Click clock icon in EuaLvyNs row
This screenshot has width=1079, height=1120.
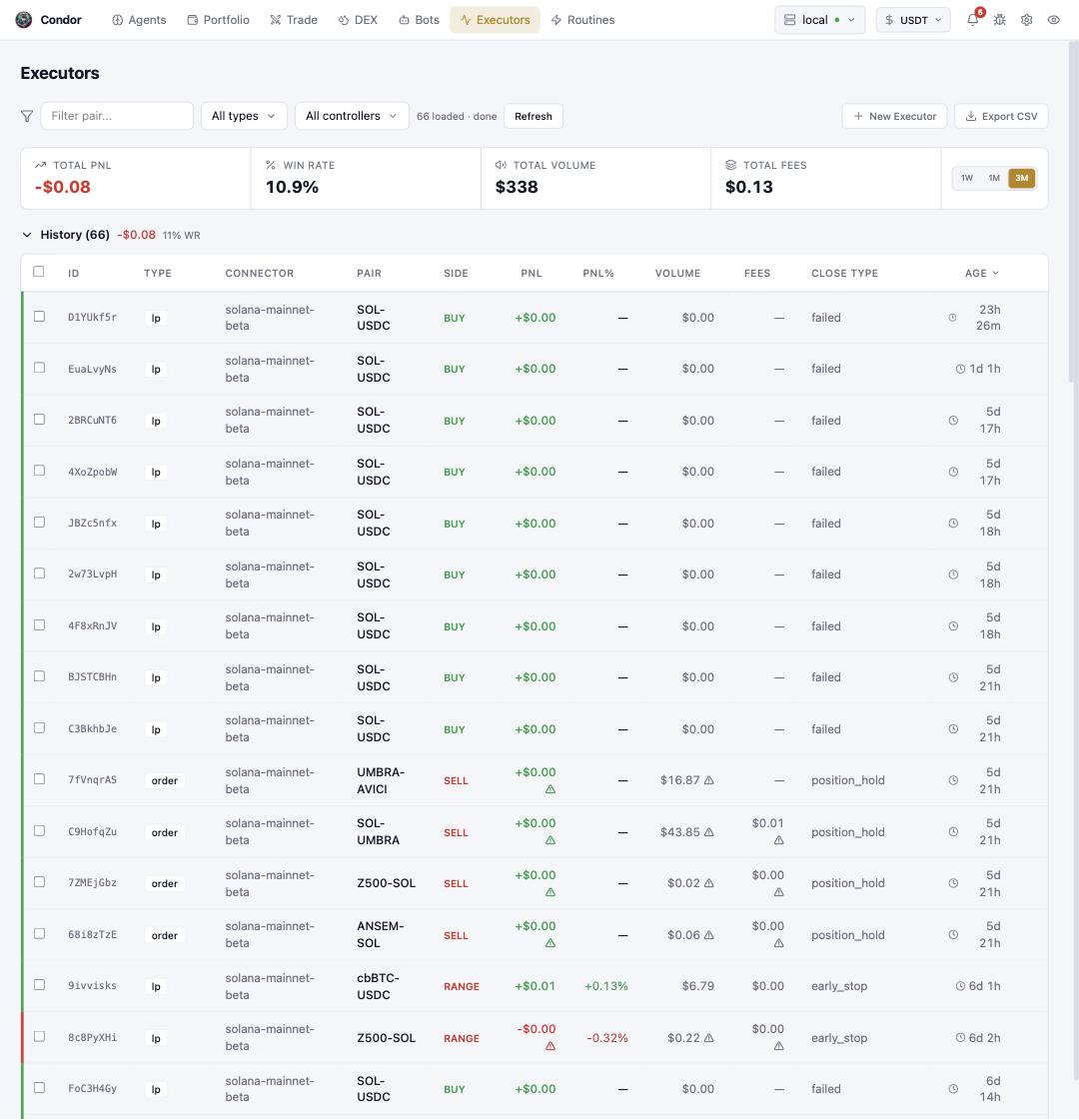pos(960,369)
